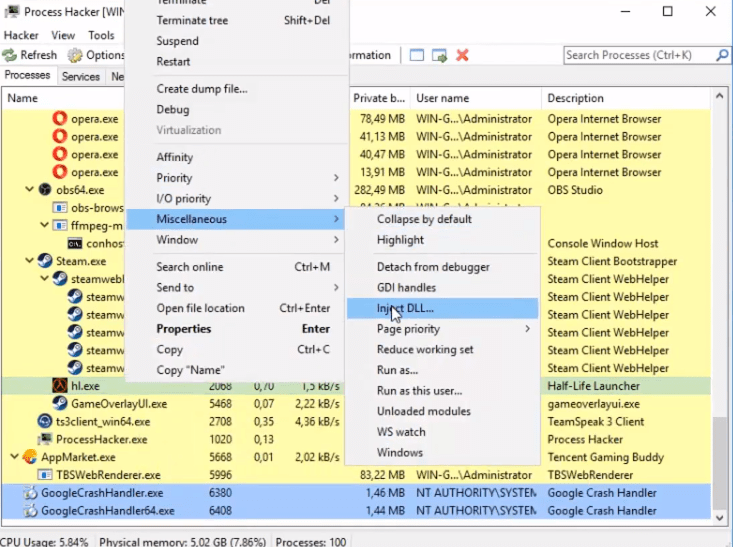Collapse the steamwebhelper tree node
The image size is (733, 547).
(x=44, y=279)
